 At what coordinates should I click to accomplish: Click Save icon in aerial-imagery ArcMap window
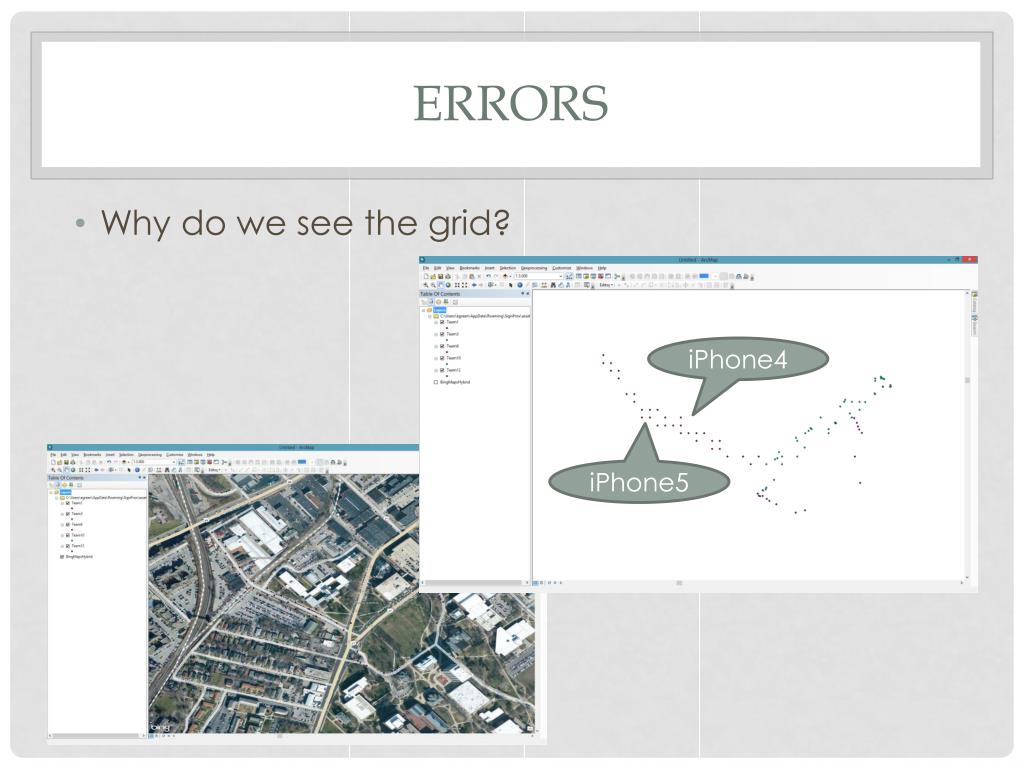click(x=66, y=462)
